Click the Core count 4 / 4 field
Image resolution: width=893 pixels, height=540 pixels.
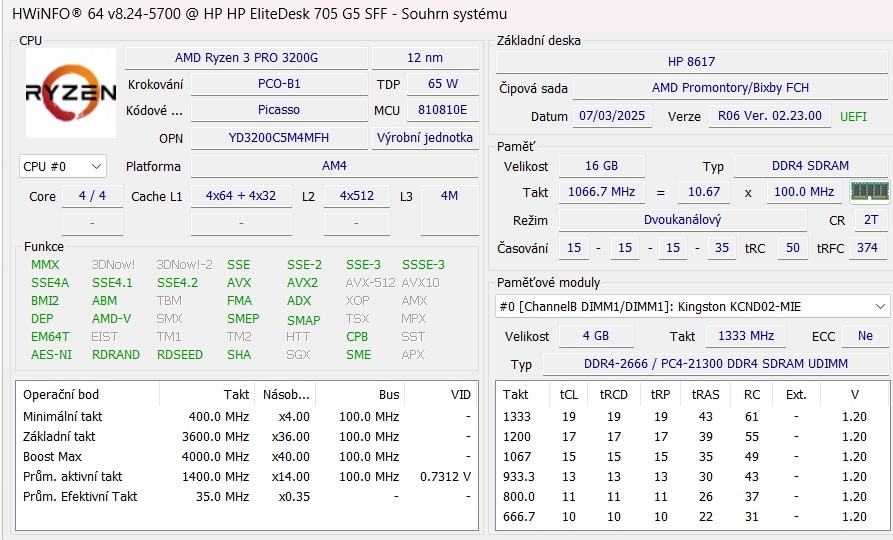pyautogui.click(x=92, y=196)
